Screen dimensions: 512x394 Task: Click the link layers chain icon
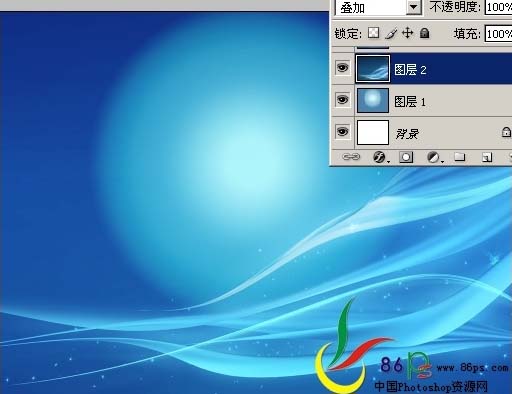(x=351, y=157)
